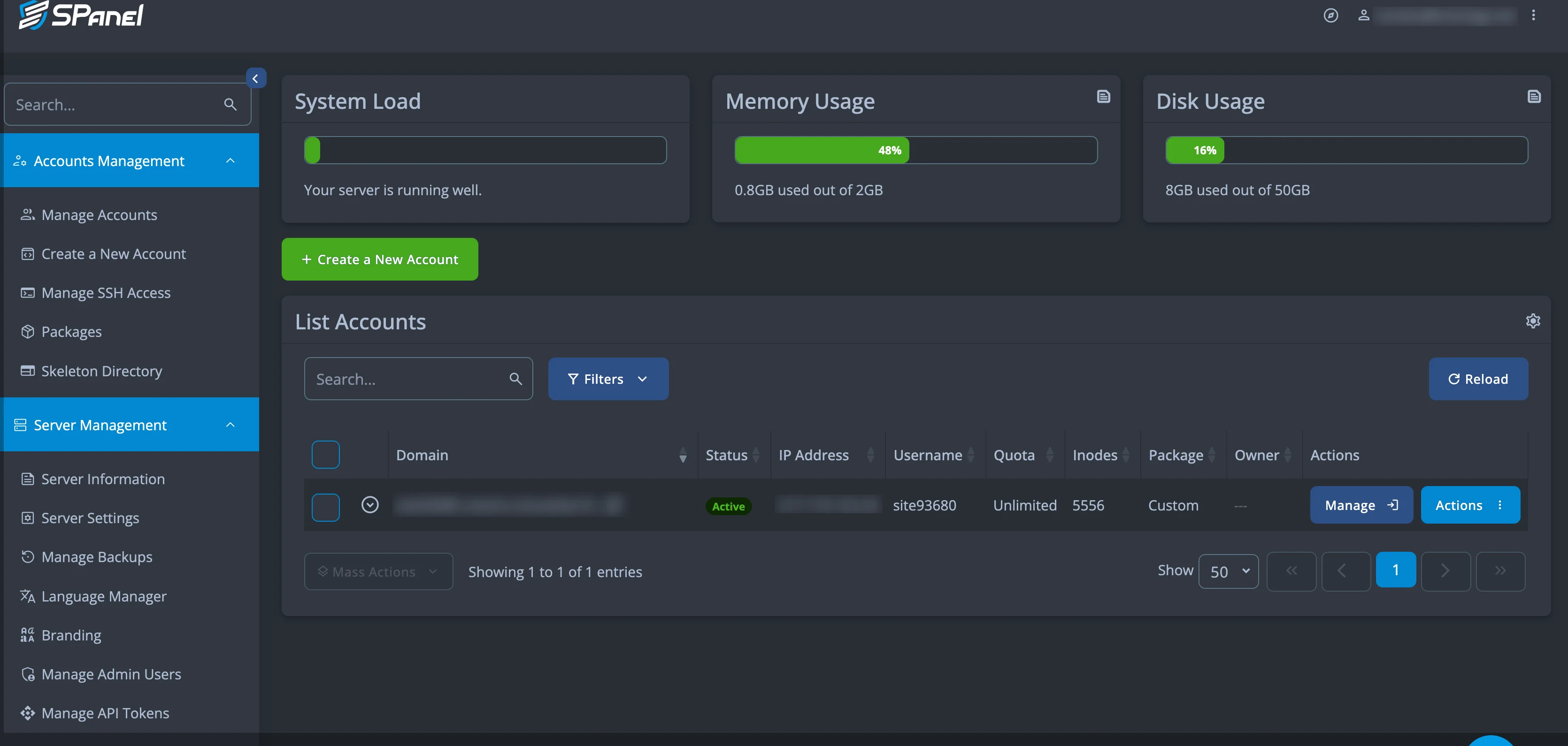
Task: Select the site93680 account checkbox
Action: pos(326,508)
